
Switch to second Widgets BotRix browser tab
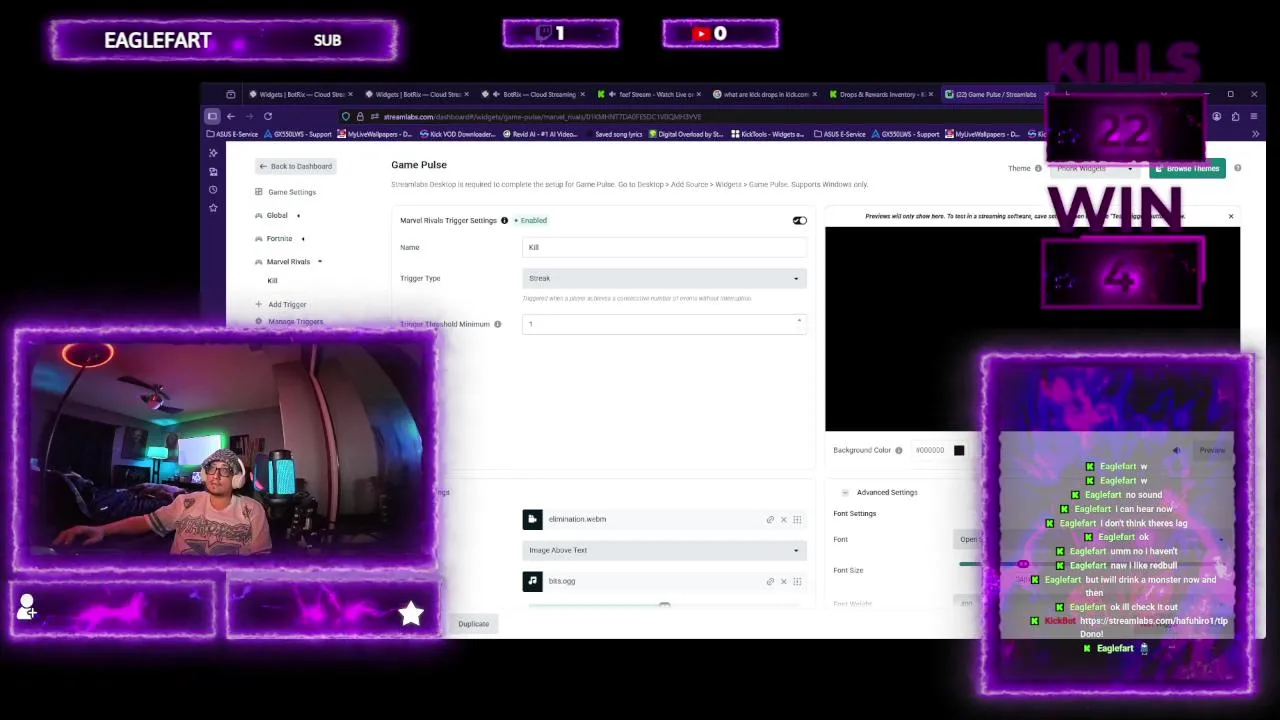[418, 94]
